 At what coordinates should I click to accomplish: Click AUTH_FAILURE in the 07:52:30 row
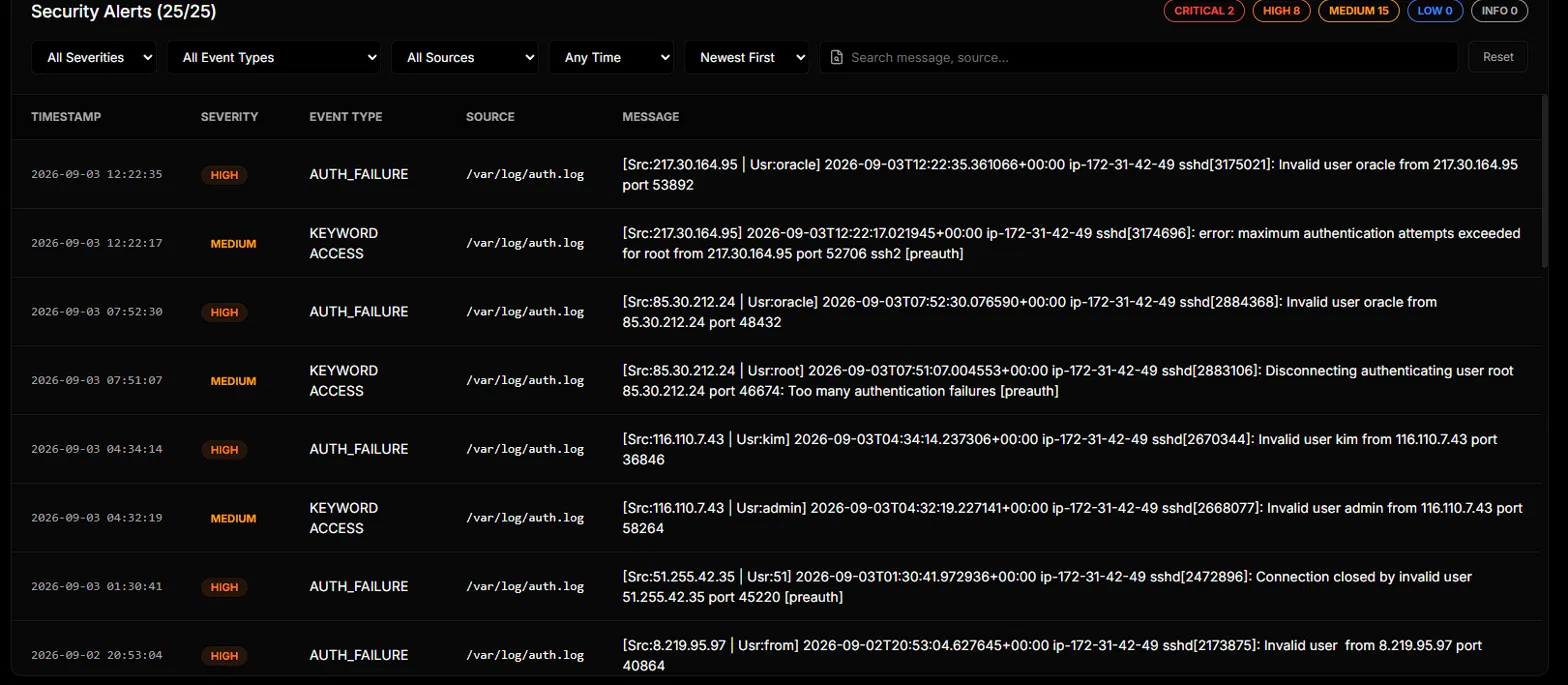pyautogui.click(x=359, y=312)
